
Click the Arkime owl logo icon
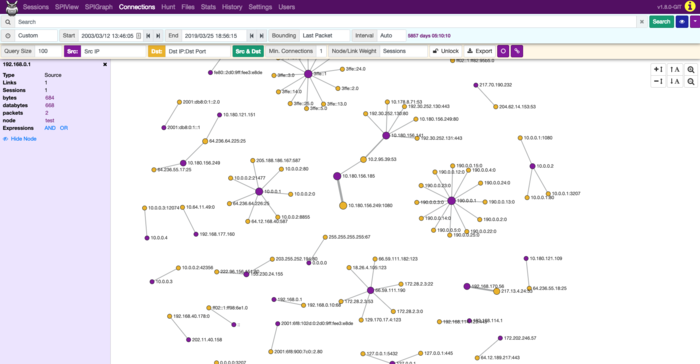tap(12, 7)
